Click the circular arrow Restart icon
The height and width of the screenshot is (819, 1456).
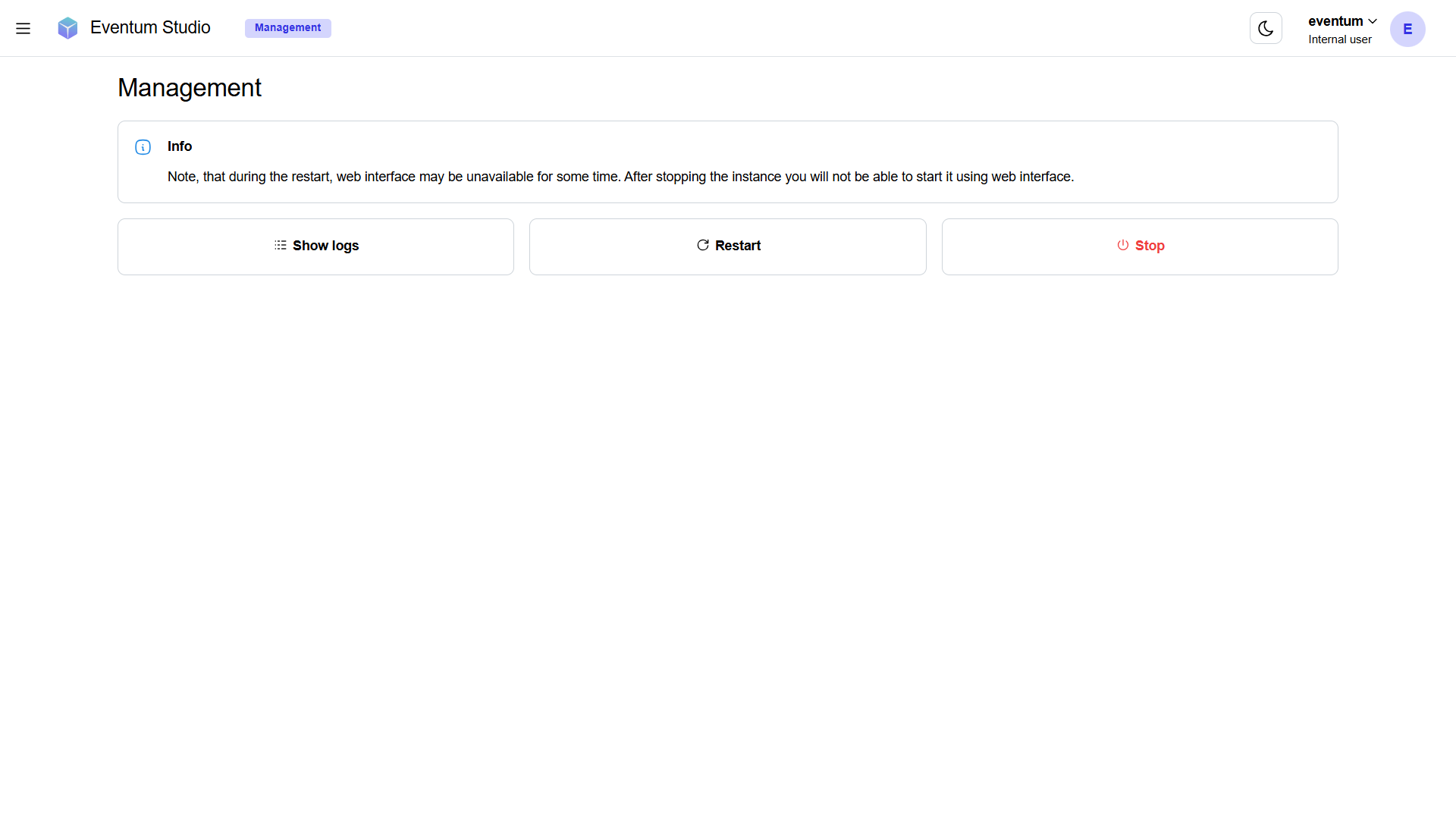(x=703, y=246)
